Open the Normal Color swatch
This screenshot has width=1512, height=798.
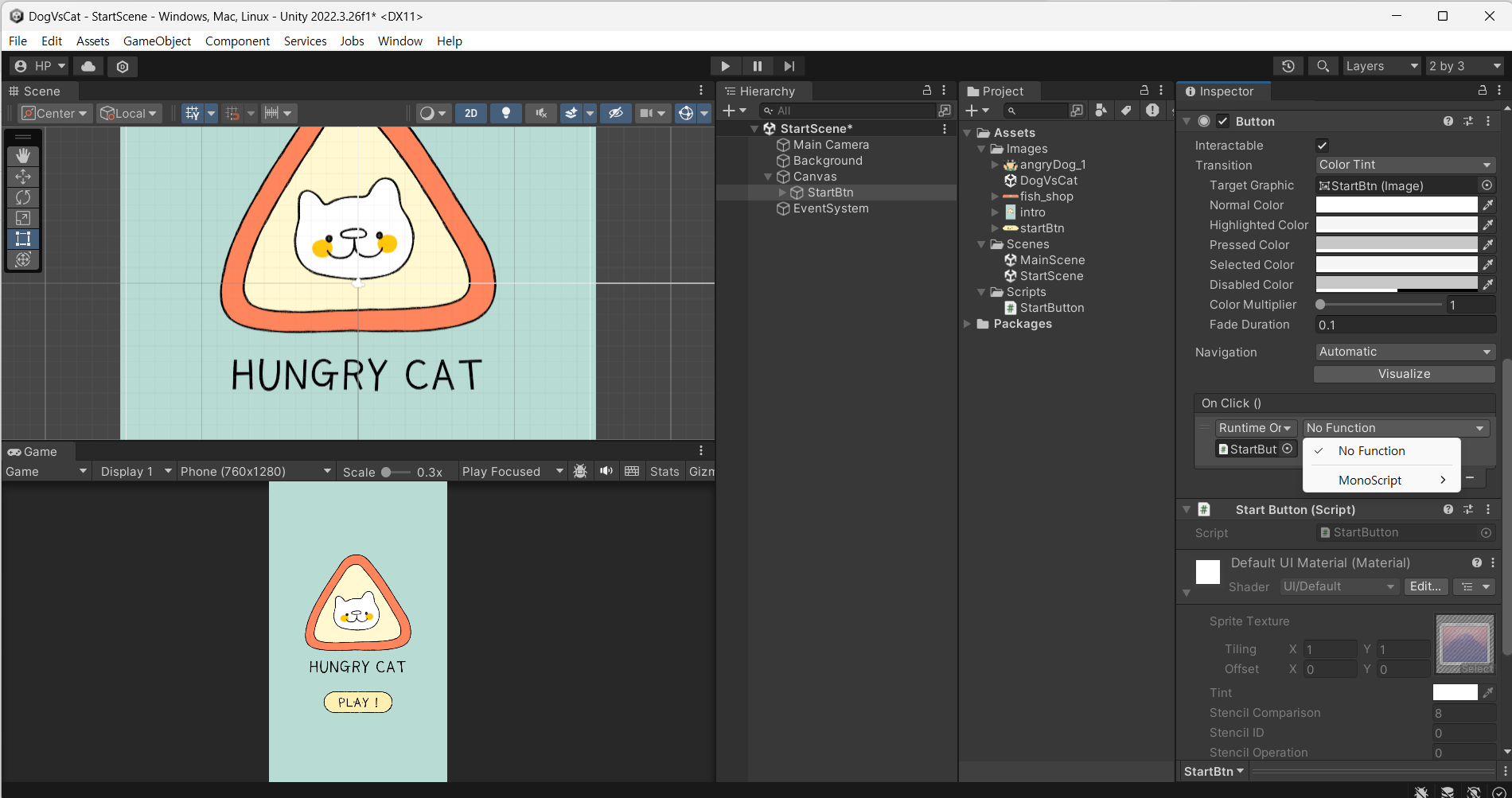(x=1397, y=205)
